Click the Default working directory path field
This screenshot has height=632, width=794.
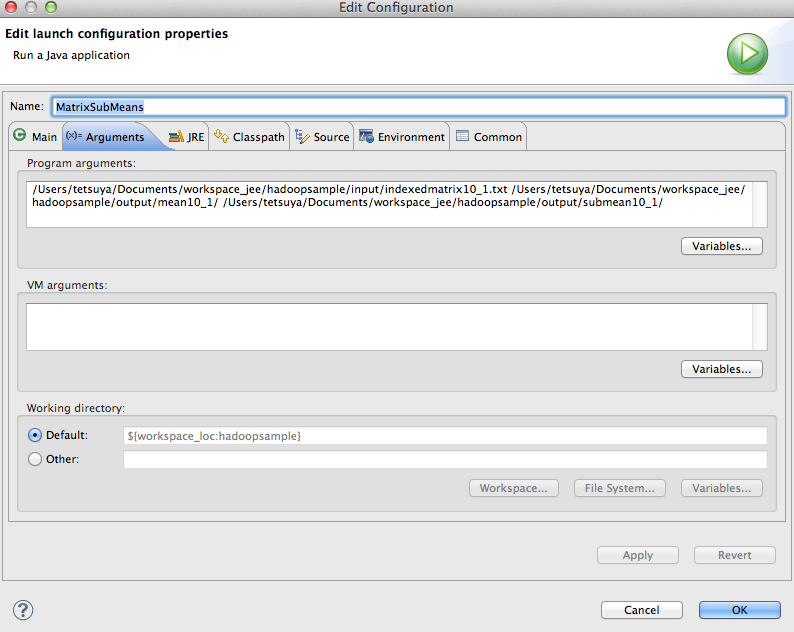click(445, 436)
